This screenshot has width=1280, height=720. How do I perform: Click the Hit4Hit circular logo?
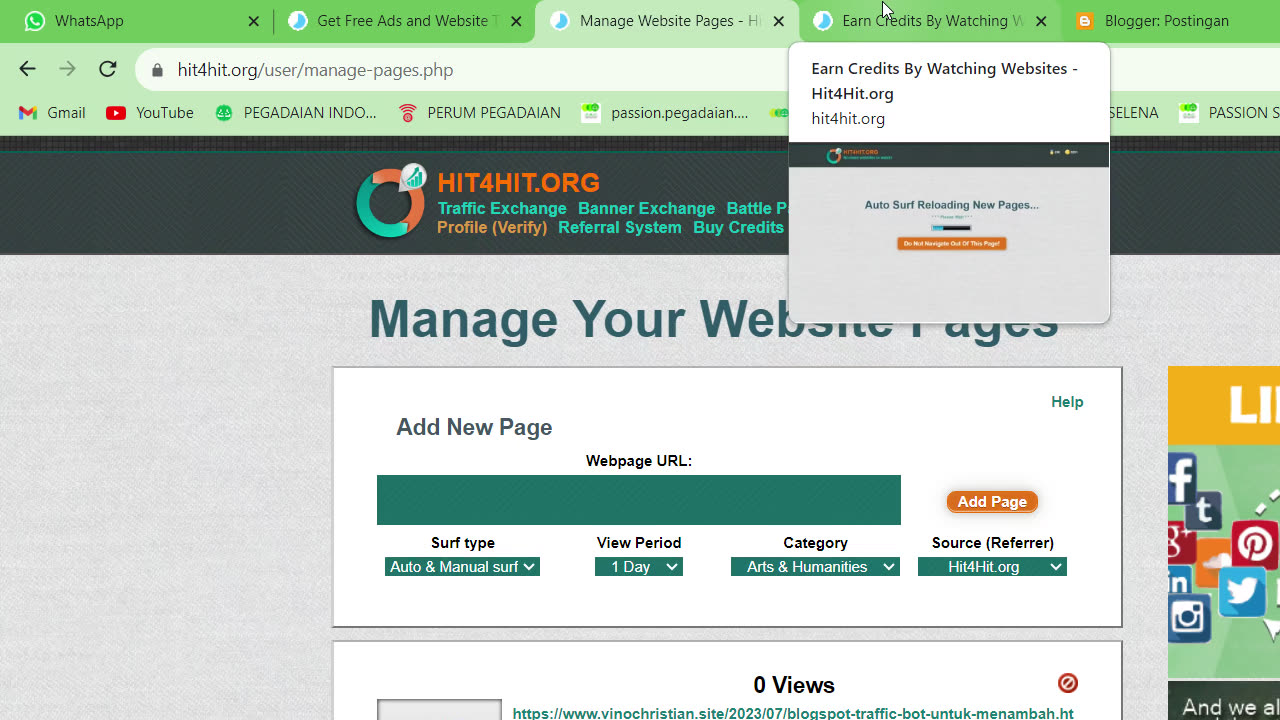(391, 201)
